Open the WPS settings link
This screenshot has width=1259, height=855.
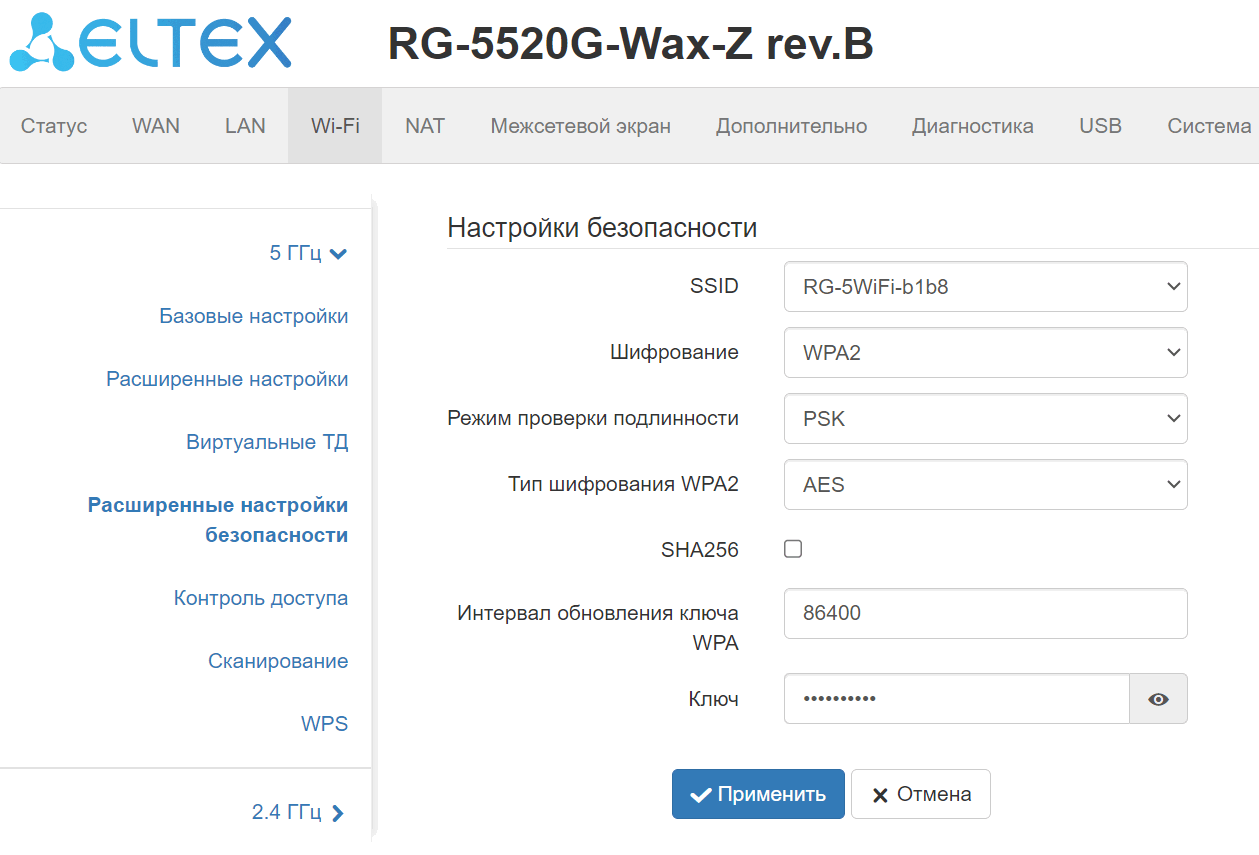coord(324,725)
